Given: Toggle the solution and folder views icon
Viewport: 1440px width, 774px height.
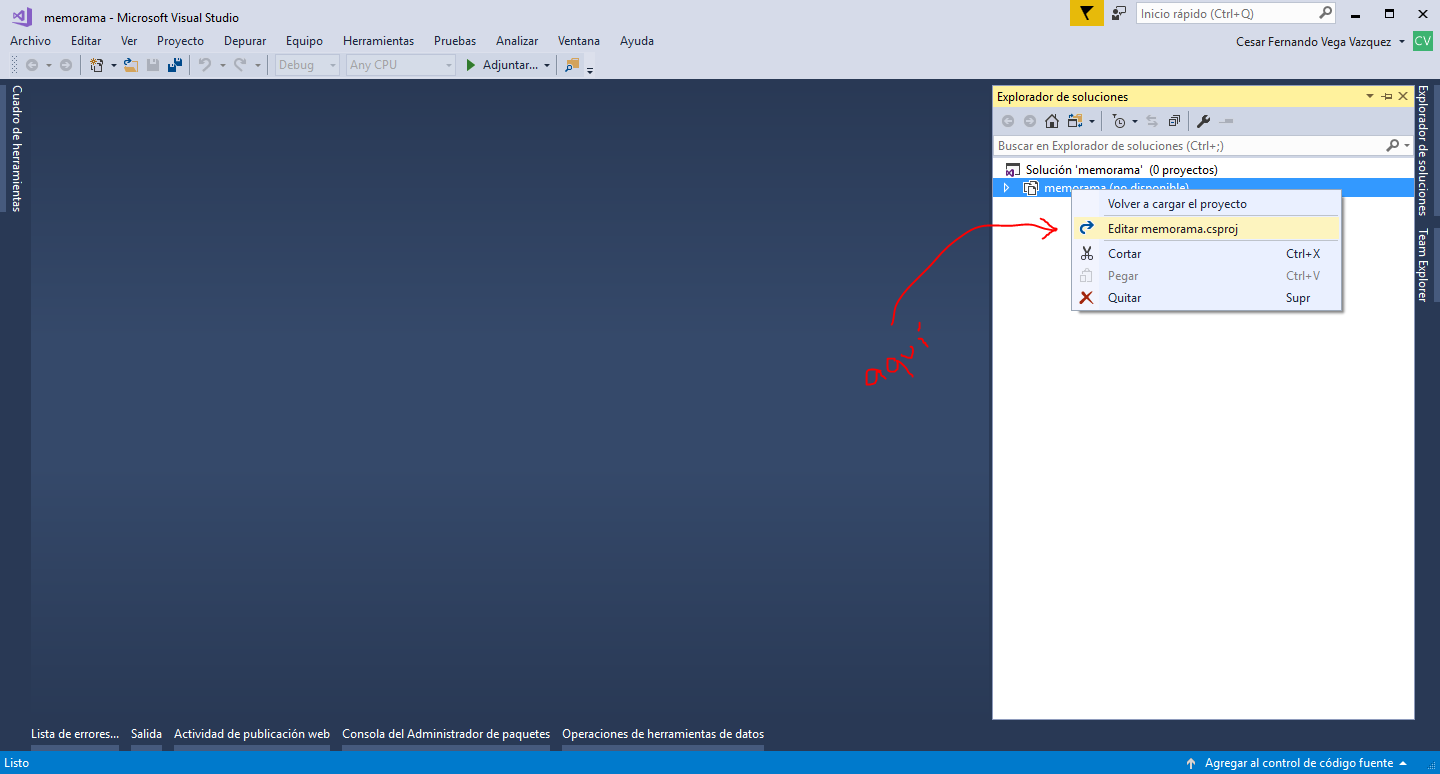Looking at the screenshot, I should (1075, 121).
